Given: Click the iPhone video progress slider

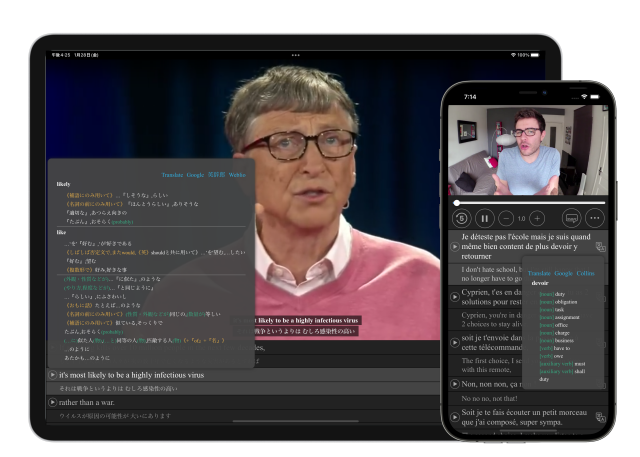Looking at the screenshot, I should pyautogui.click(x=529, y=202).
